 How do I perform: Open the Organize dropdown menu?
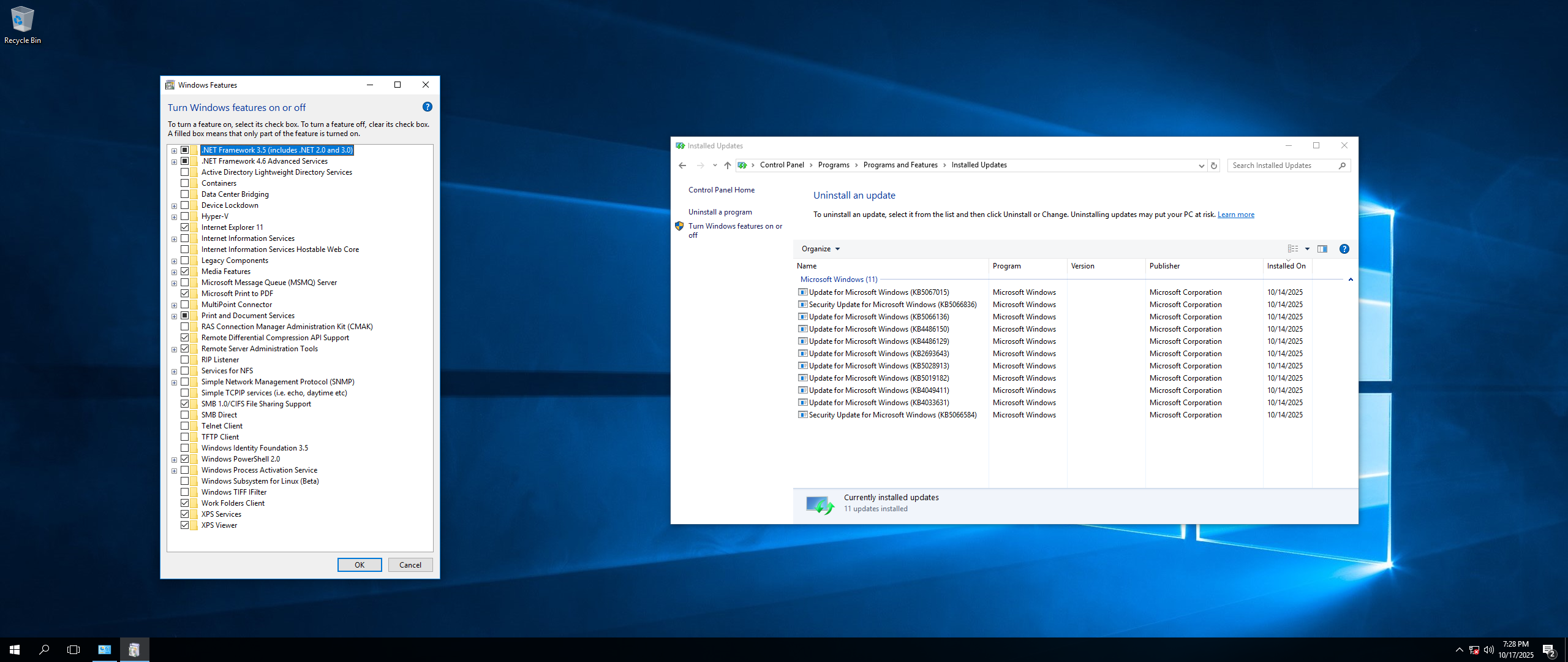[x=821, y=249]
